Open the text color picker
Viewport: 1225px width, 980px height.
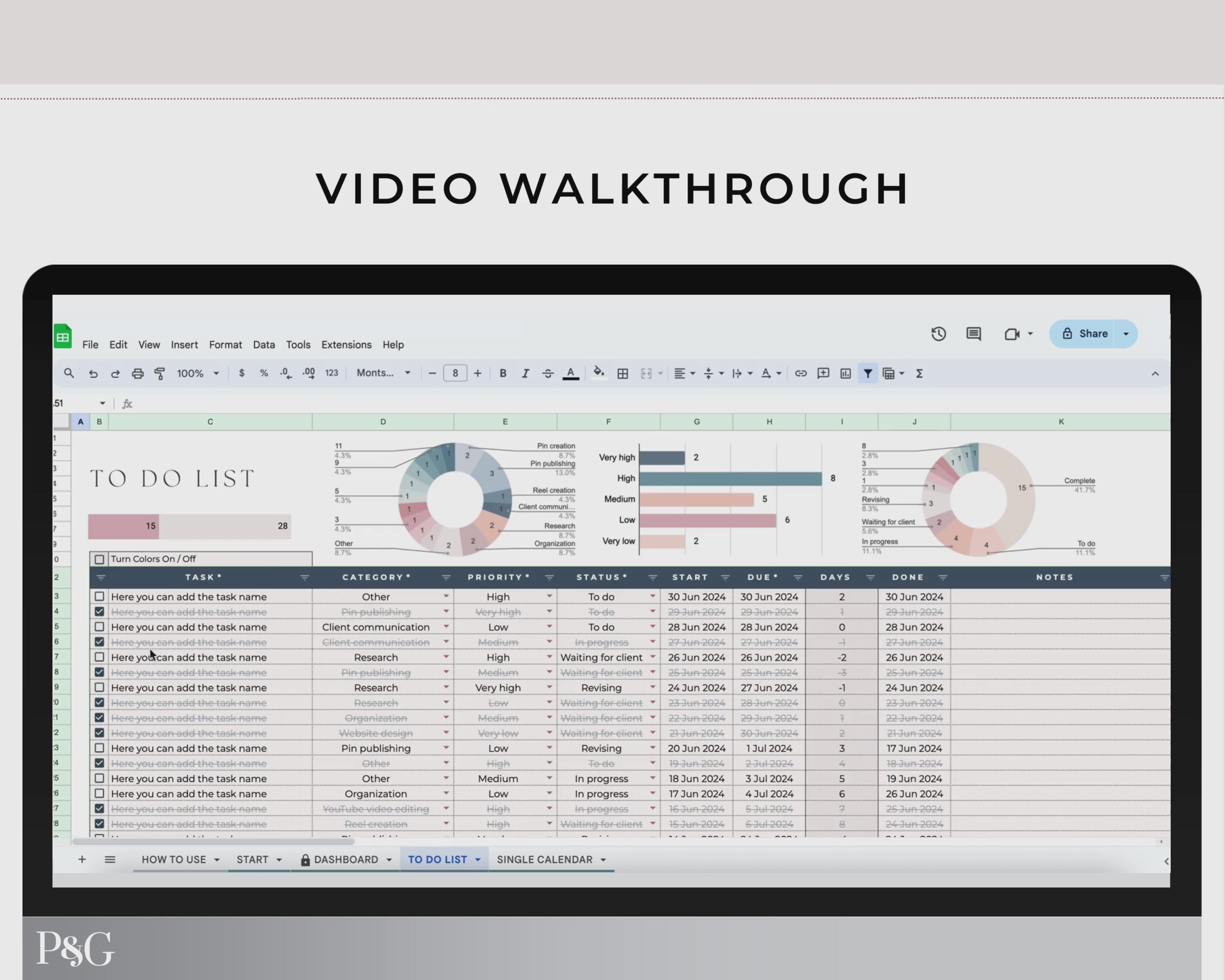[x=570, y=373]
